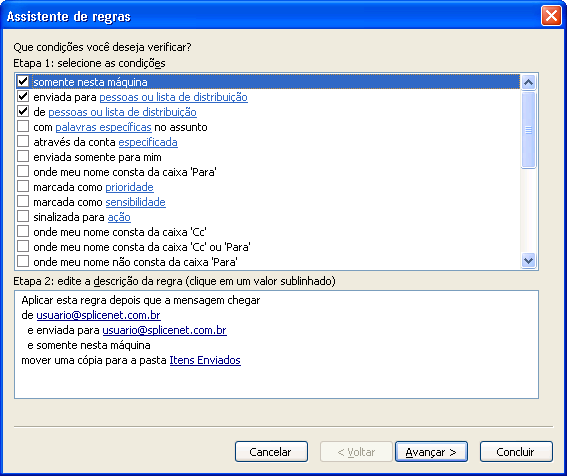This screenshot has height=476, width=567.
Task: Enable 'com palavras específicas no assunto' checkbox
Action: tap(23, 126)
